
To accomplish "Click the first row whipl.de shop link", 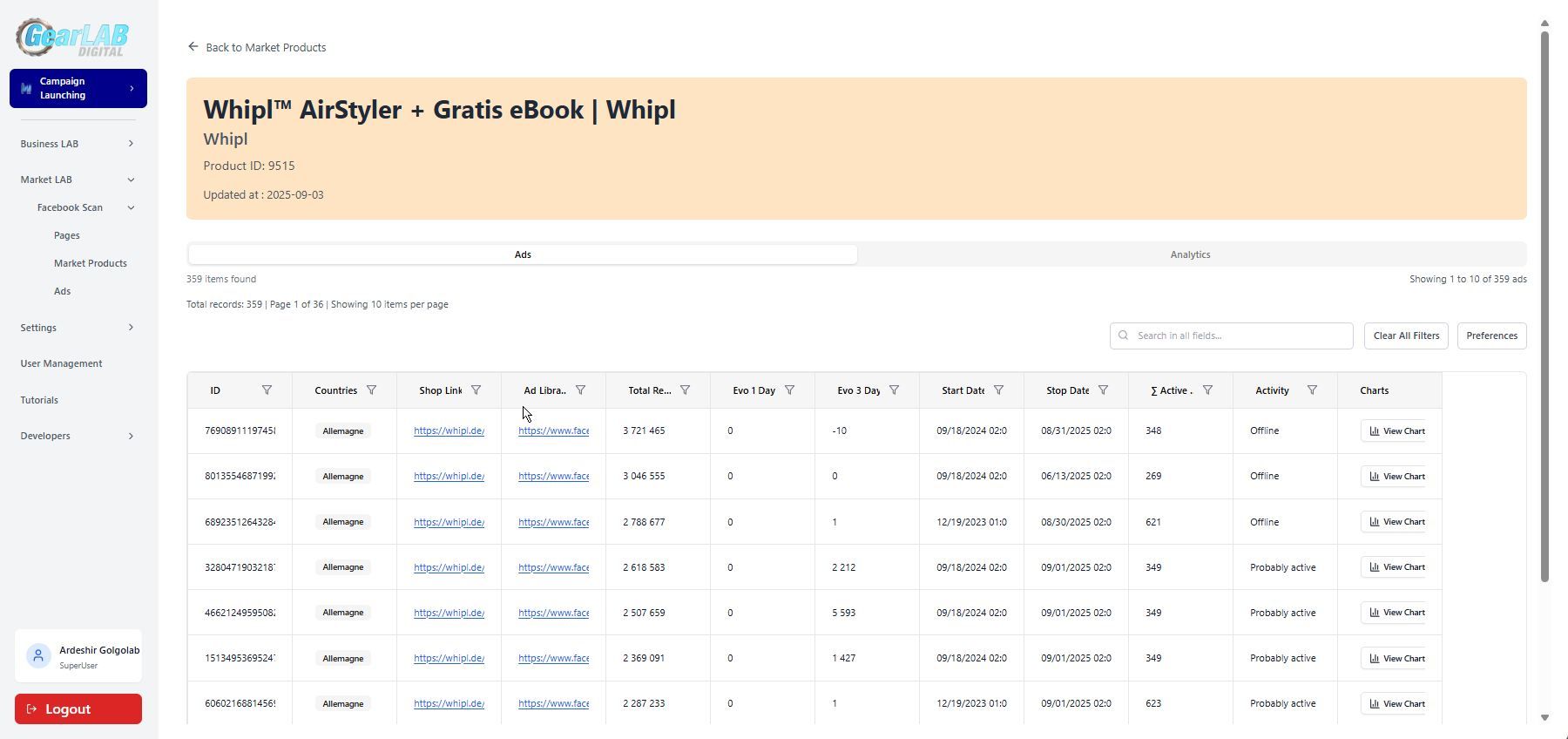I will click(449, 431).
